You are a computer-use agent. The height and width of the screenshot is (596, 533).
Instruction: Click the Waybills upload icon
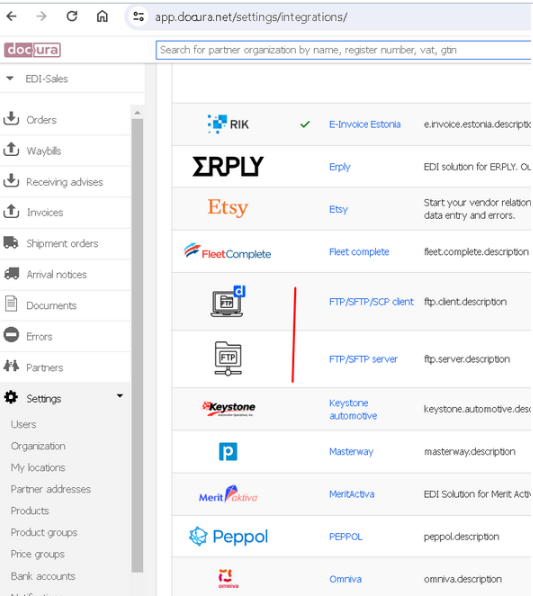11,149
